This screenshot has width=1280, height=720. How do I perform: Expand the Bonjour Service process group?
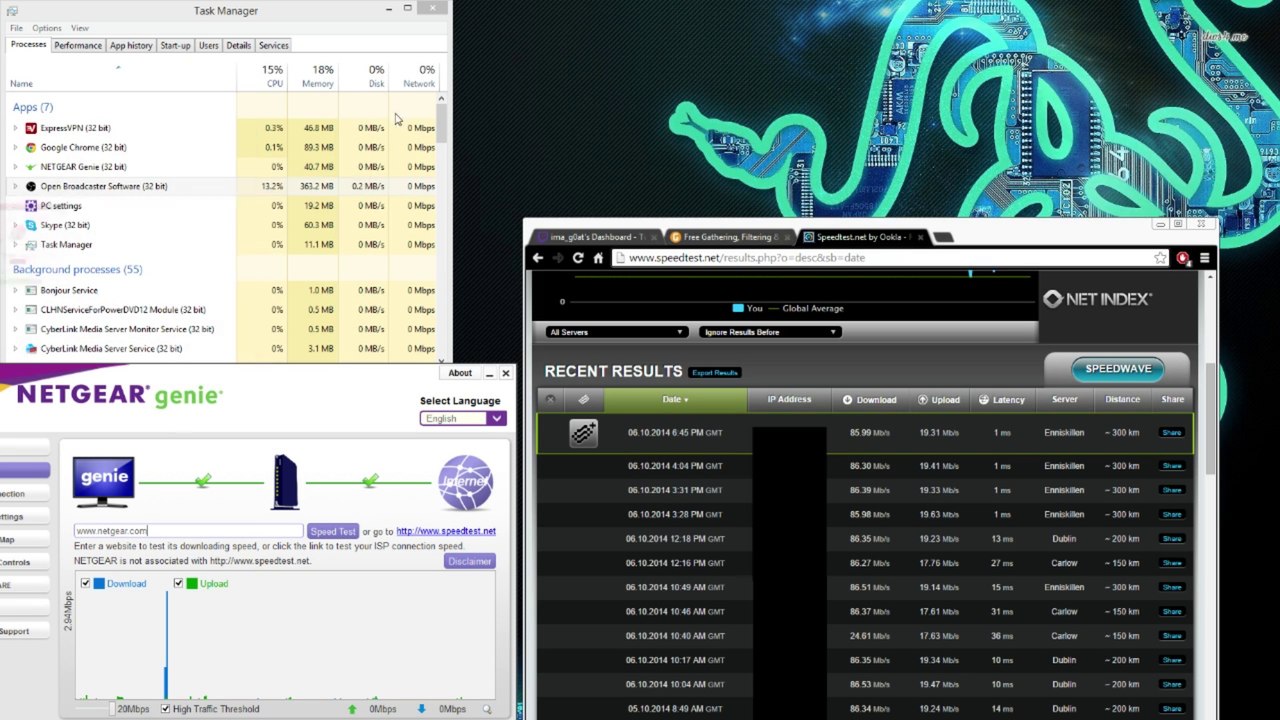[15, 290]
